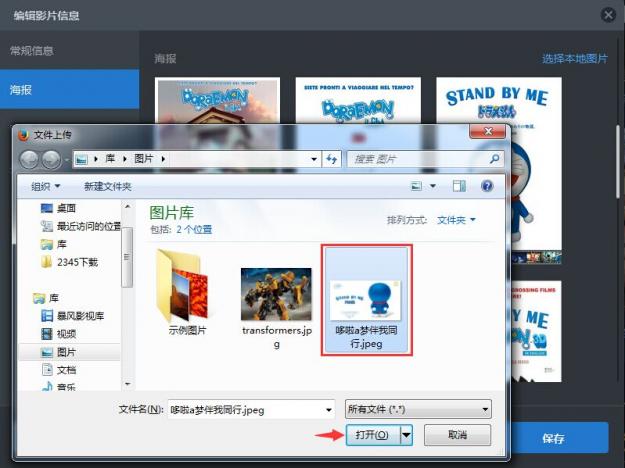Click the 搜索 图片 search field

coord(419,159)
